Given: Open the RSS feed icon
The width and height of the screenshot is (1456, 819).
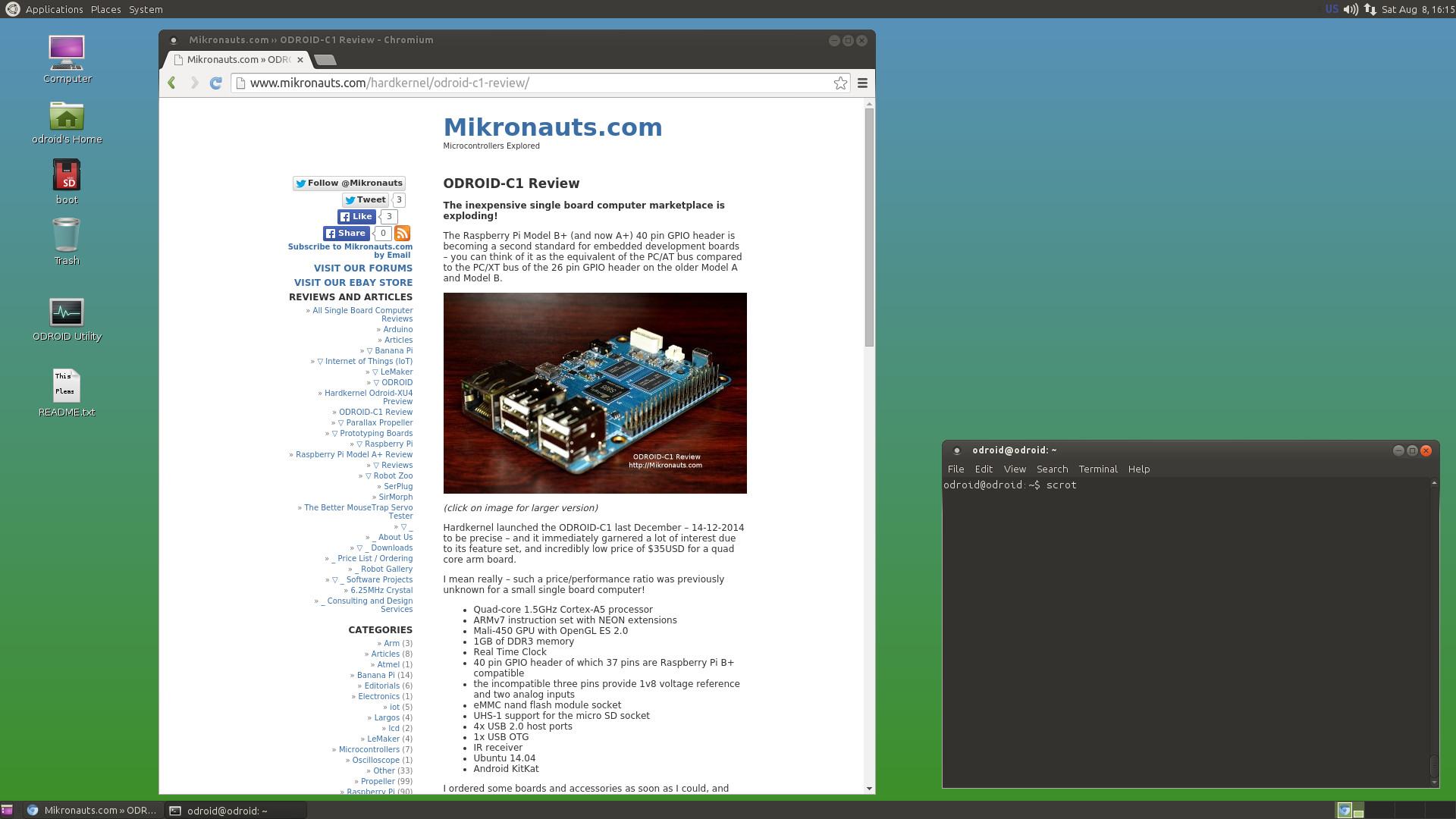Looking at the screenshot, I should (402, 233).
